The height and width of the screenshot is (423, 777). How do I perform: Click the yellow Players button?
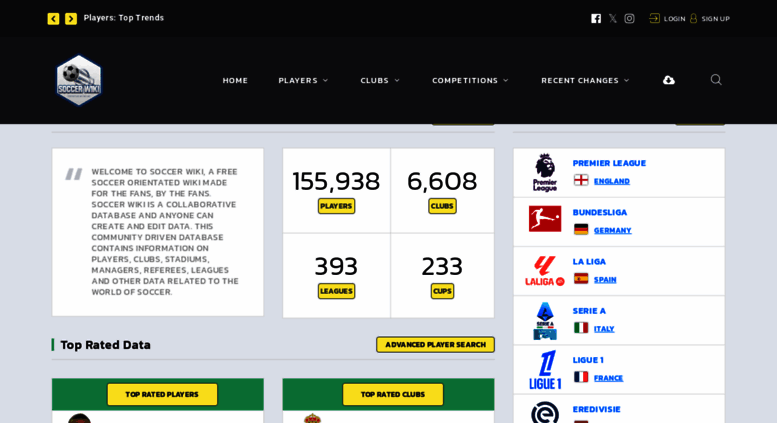pyautogui.click(x=336, y=206)
